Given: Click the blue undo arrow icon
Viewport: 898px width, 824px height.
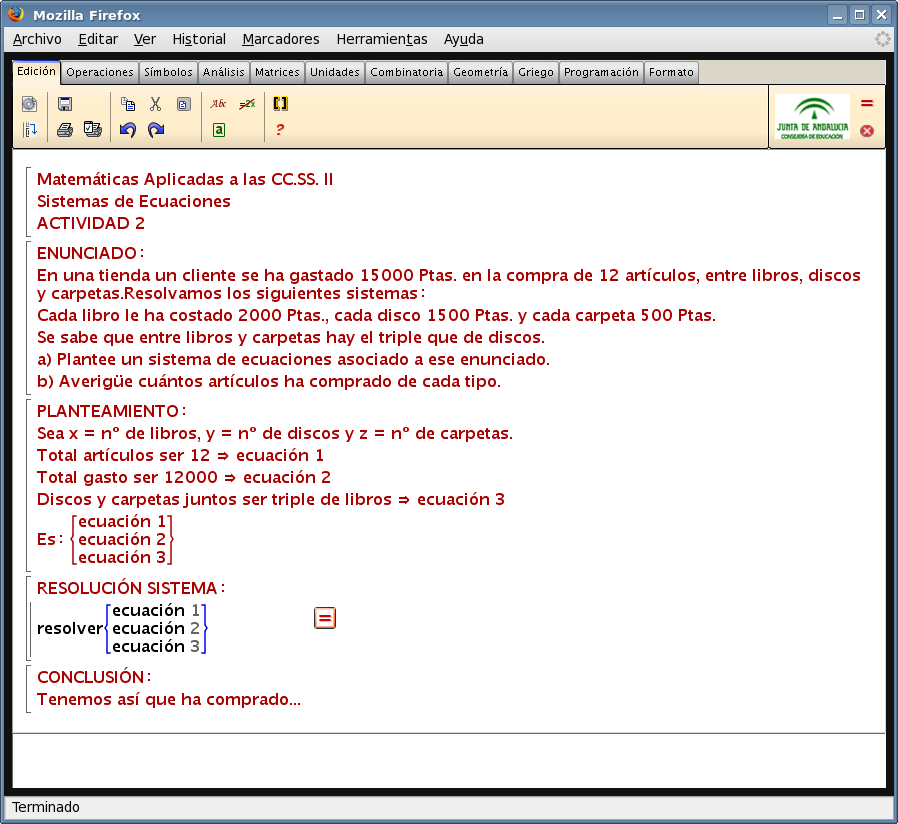Looking at the screenshot, I should click(x=128, y=130).
